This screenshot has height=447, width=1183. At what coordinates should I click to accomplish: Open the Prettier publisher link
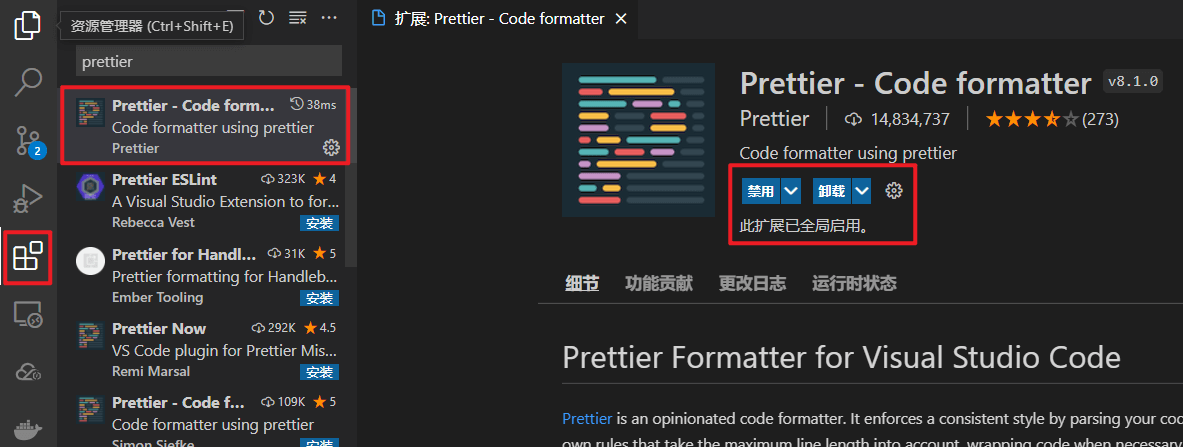(774, 119)
